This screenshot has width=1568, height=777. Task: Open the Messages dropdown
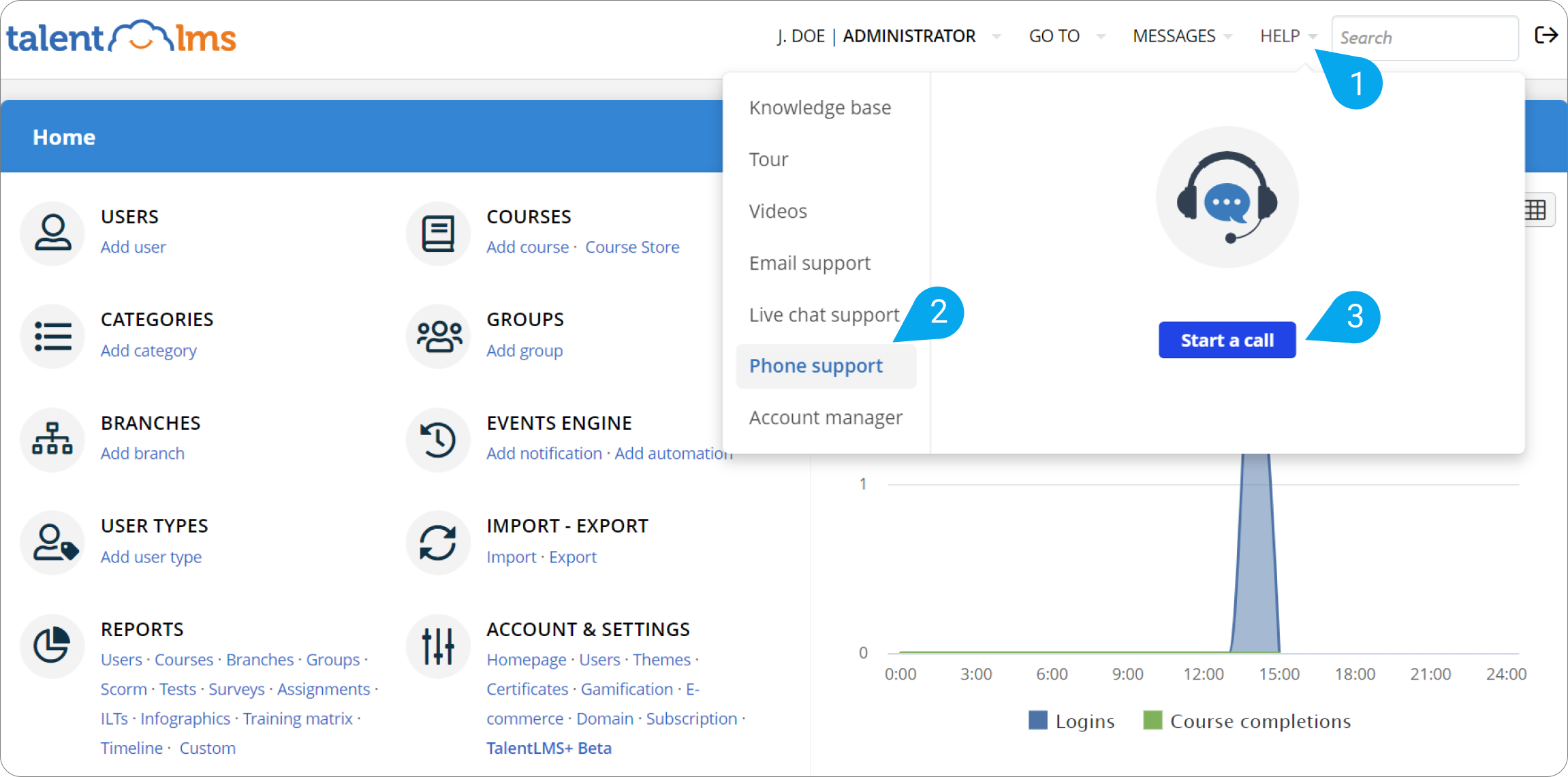[1182, 36]
